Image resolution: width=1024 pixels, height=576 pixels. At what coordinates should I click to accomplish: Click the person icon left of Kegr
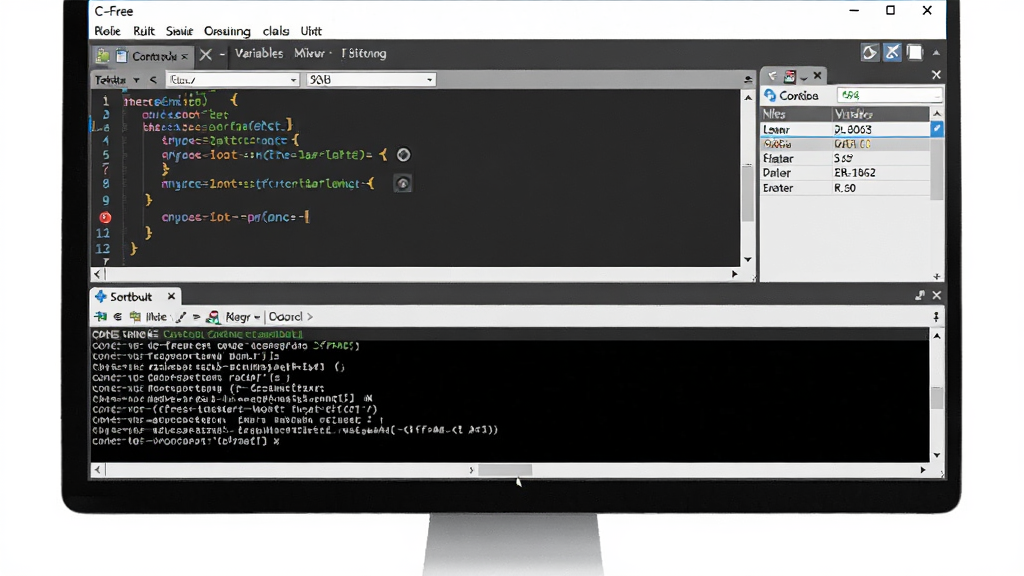click(x=213, y=317)
